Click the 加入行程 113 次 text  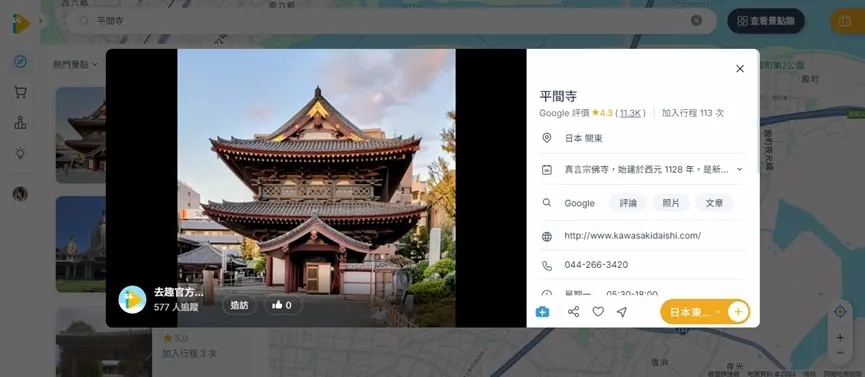click(693, 113)
